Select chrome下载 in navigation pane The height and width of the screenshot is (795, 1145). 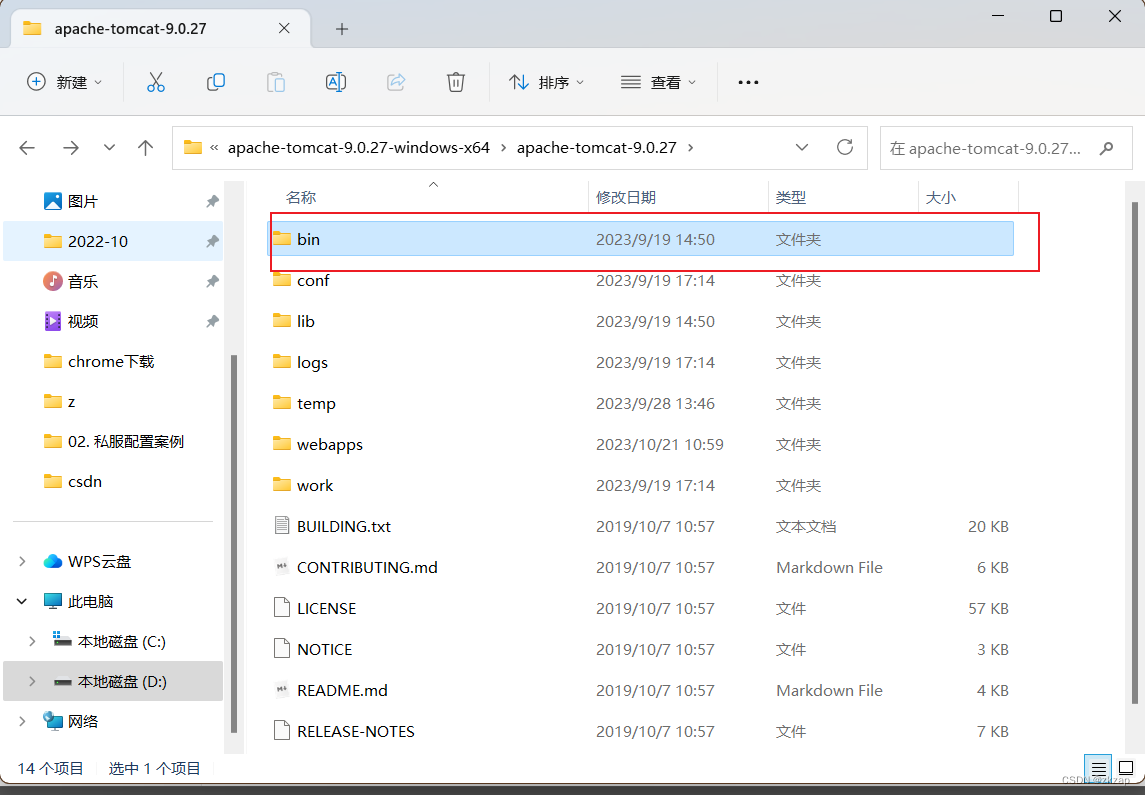coord(113,362)
